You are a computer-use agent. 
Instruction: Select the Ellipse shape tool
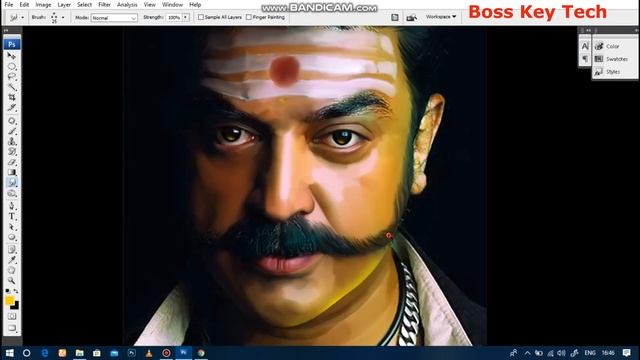coord(12,237)
